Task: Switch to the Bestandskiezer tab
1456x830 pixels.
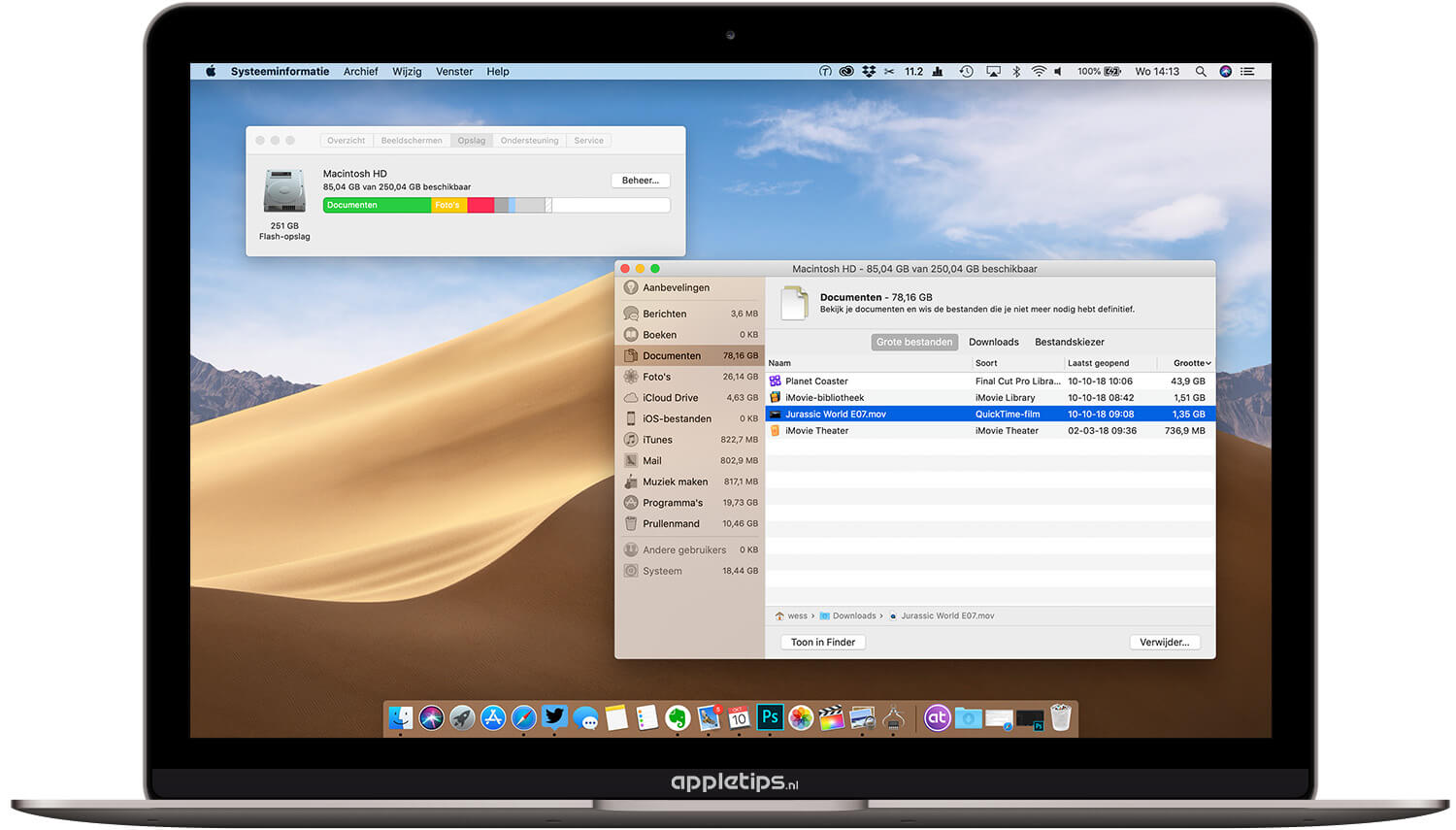Action: (x=1069, y=342)
